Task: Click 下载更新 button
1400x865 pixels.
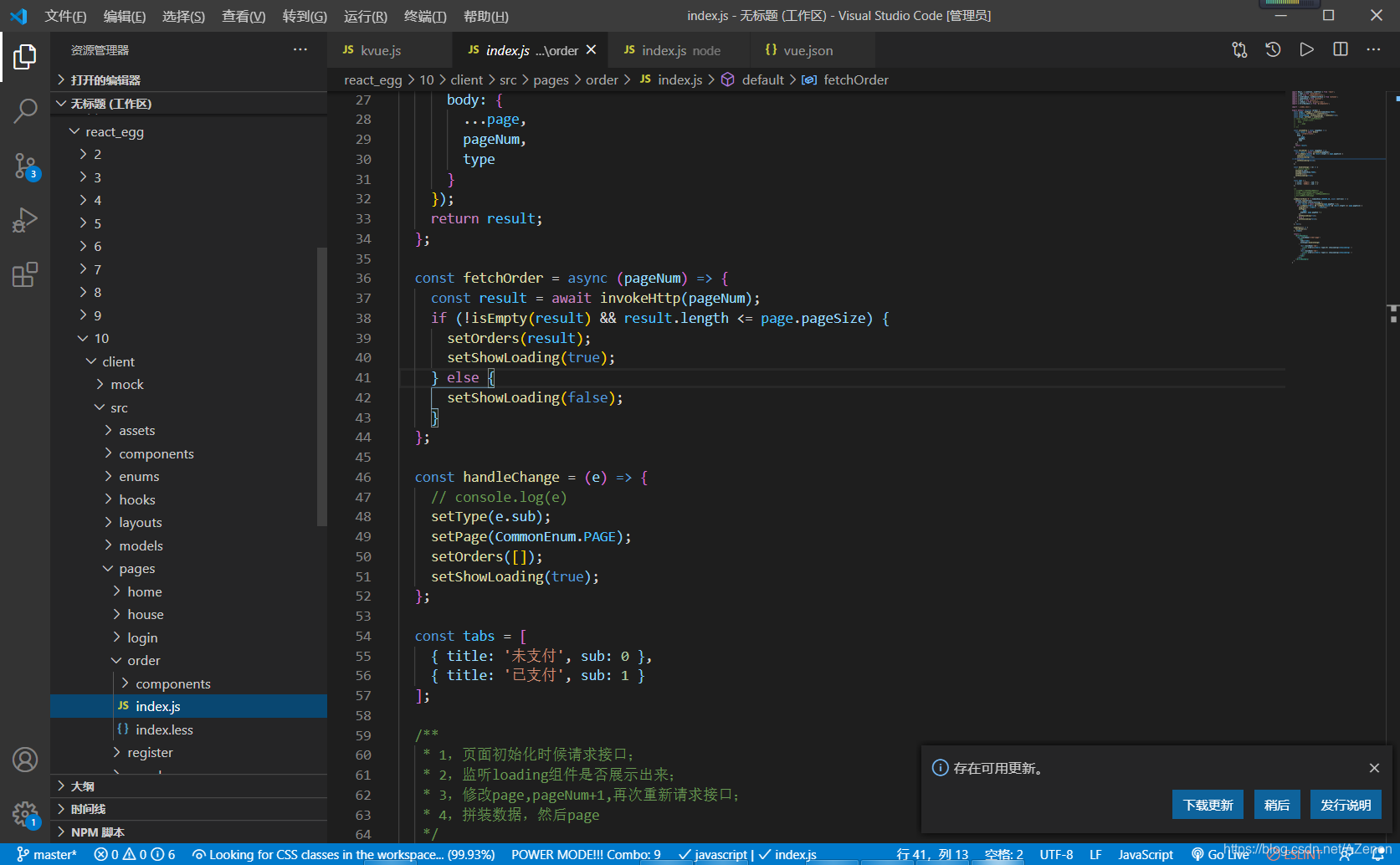Action: [x=1208, y=805]
